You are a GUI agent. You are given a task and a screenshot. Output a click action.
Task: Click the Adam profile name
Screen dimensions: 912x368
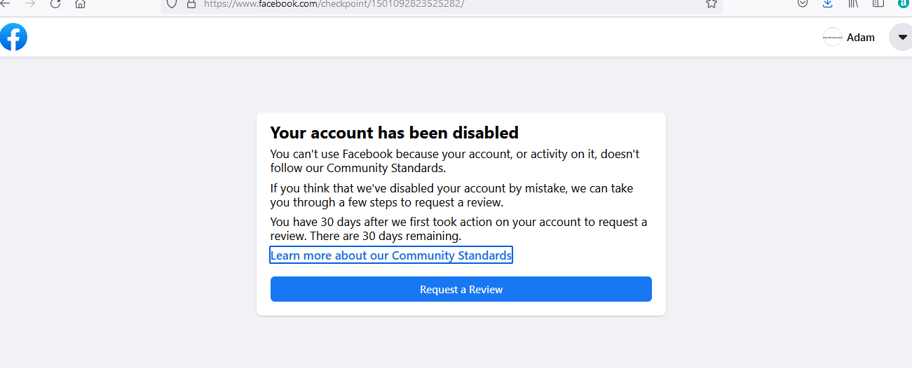point(861,37)
